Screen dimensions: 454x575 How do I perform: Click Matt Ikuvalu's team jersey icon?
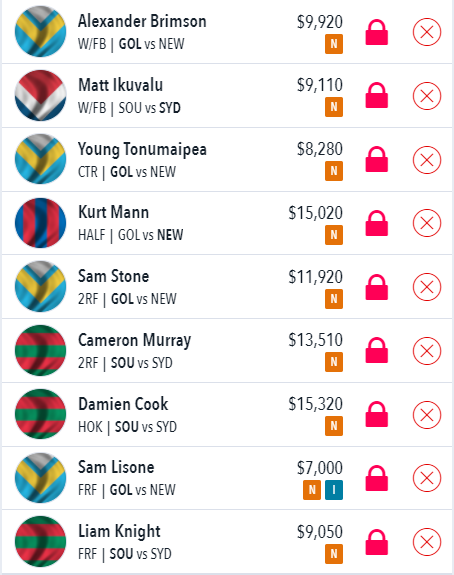click(x=40, y=95)
